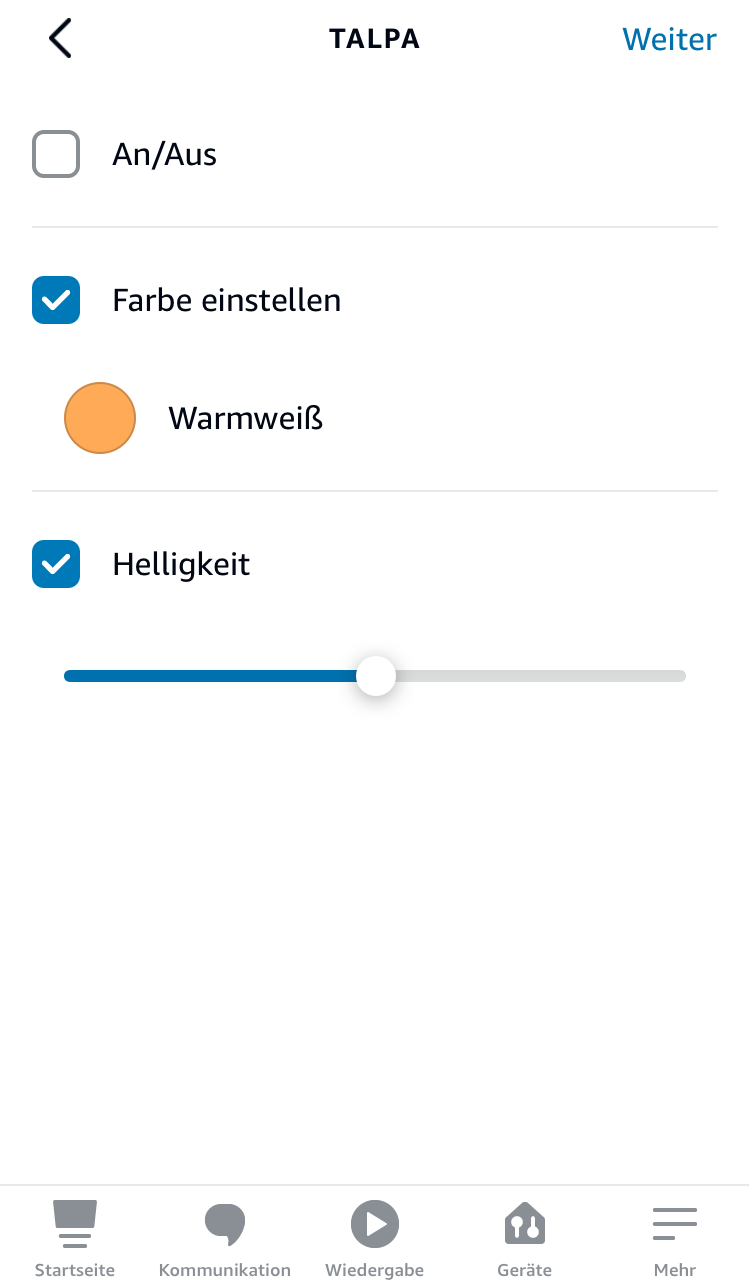Open color options via Warmweiß label
749x1287 pixels.
coord(246,418)
